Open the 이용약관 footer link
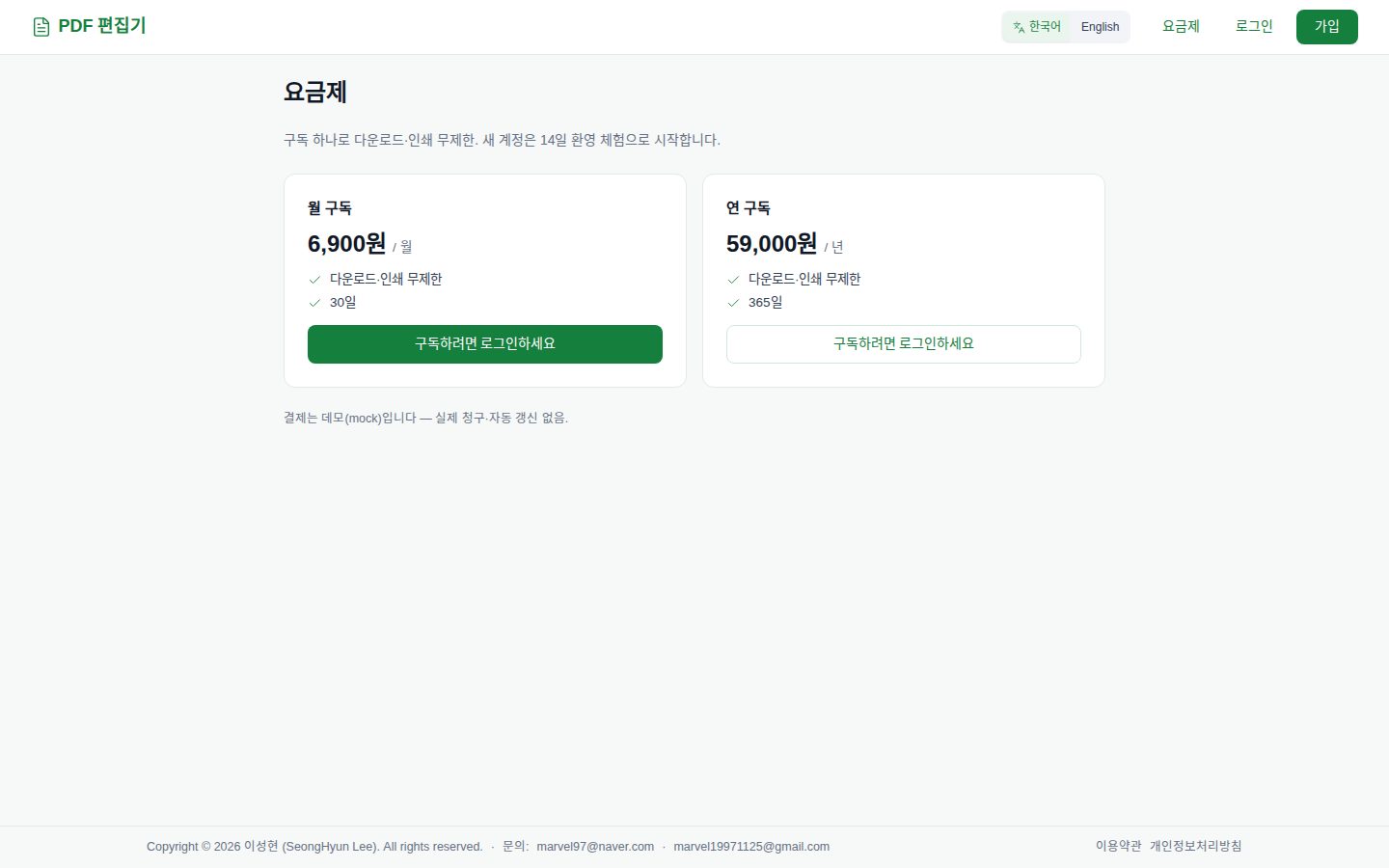1389x868 pixels. click(x=1118, y=846)
